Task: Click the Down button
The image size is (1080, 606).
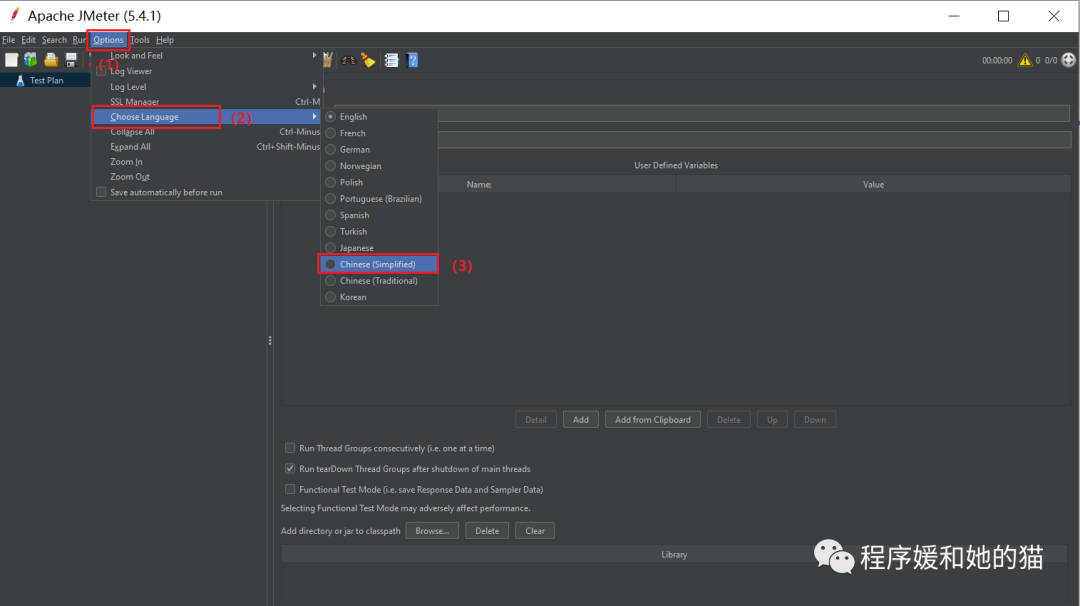Action: click(x=815, y=419)
